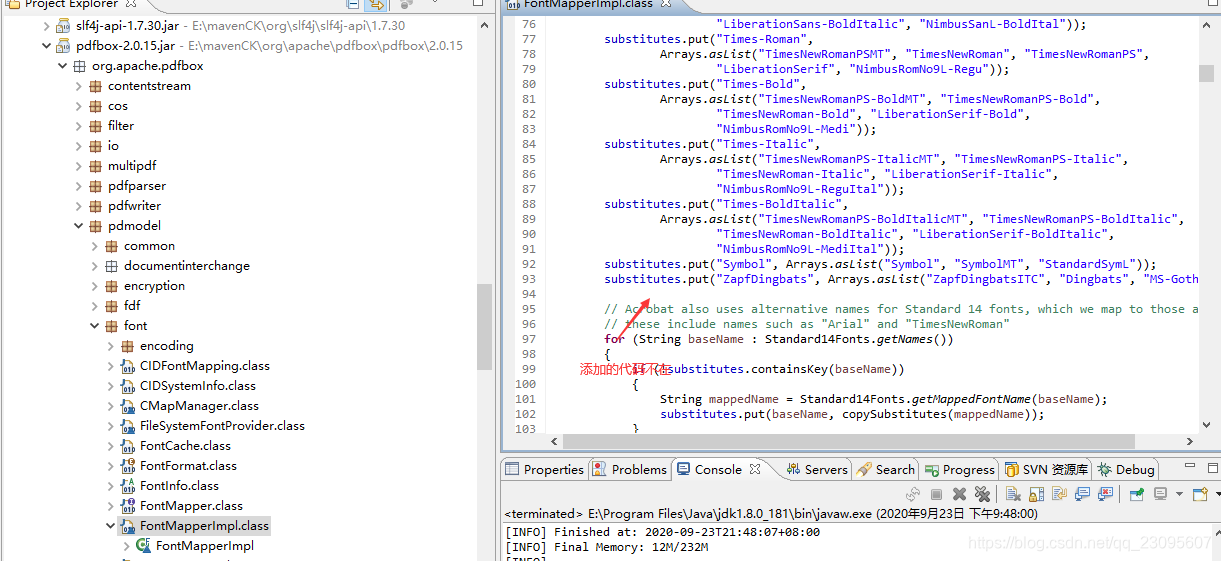Remove the current launch from the console
This screenshot has height=561, width=1221.
pos(959,494)
